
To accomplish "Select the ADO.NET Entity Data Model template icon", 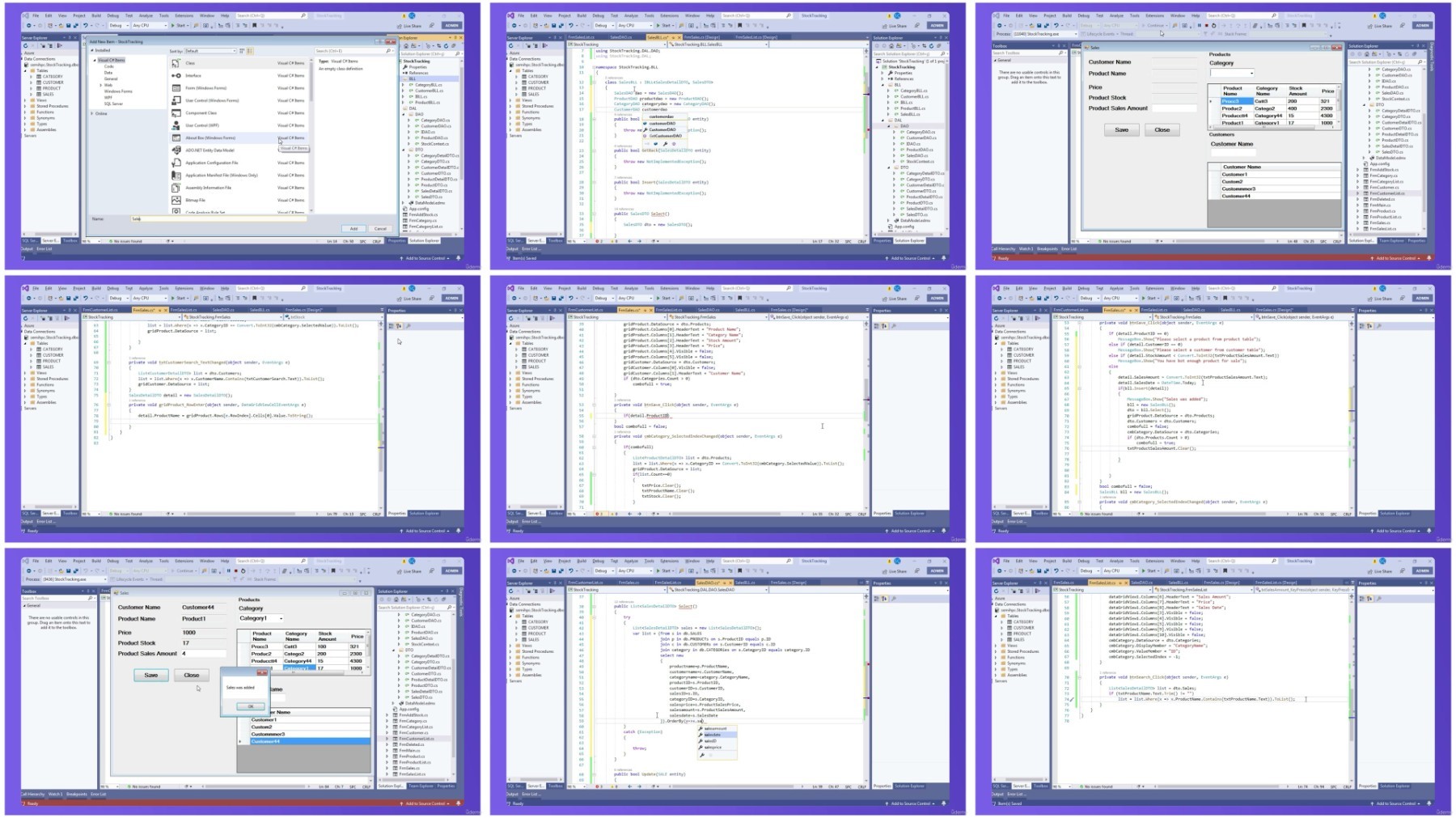I will [176, 150].
